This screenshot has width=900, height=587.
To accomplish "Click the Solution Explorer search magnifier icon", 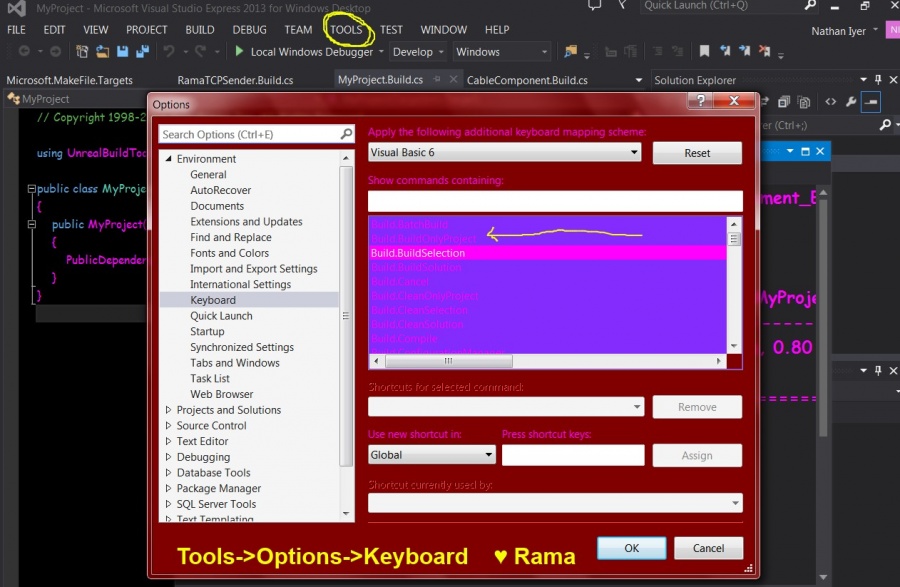I will pos(885,125).
